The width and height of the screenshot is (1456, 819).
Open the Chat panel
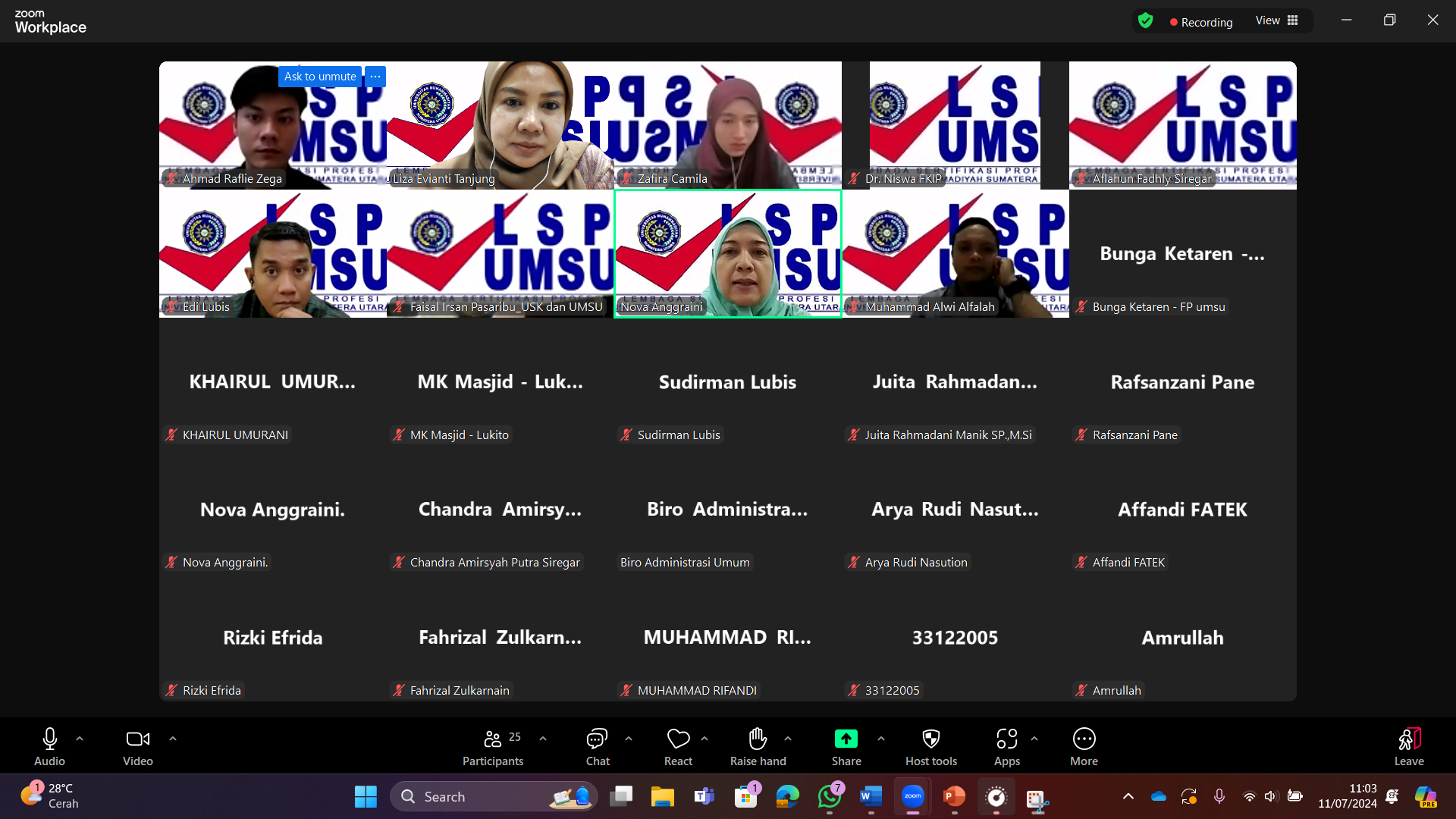(598, 747)
